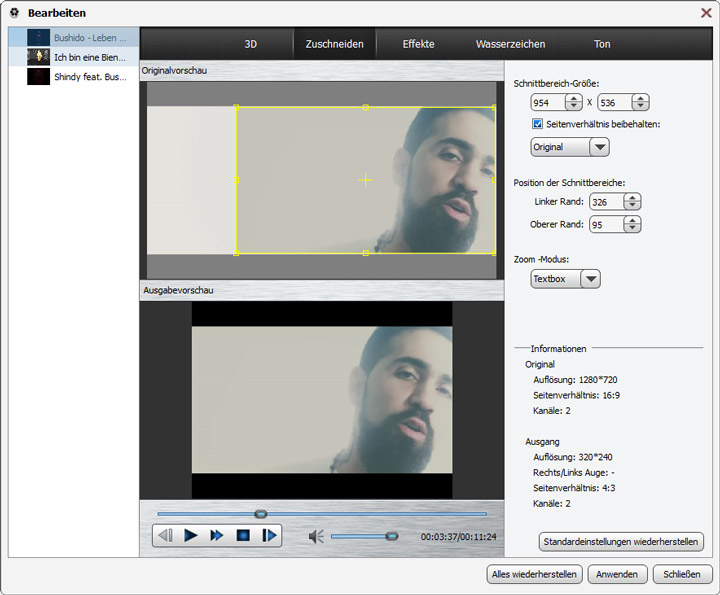Click the playback time 00:03:37/00:11:24
This screenshot has width=720, height=595.
pyautogui.click(x=458, y=537)
